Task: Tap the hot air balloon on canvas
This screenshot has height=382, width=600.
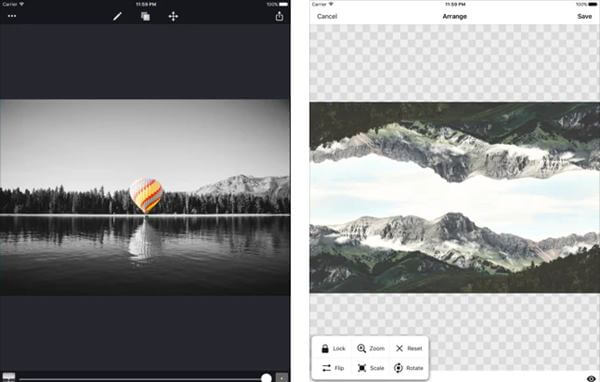Action: 146,194
